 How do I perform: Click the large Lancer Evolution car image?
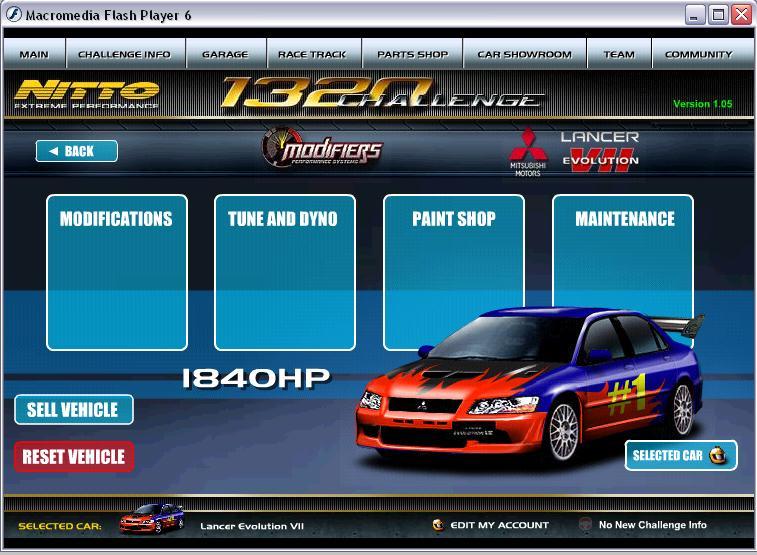click(x=529, y=384)
